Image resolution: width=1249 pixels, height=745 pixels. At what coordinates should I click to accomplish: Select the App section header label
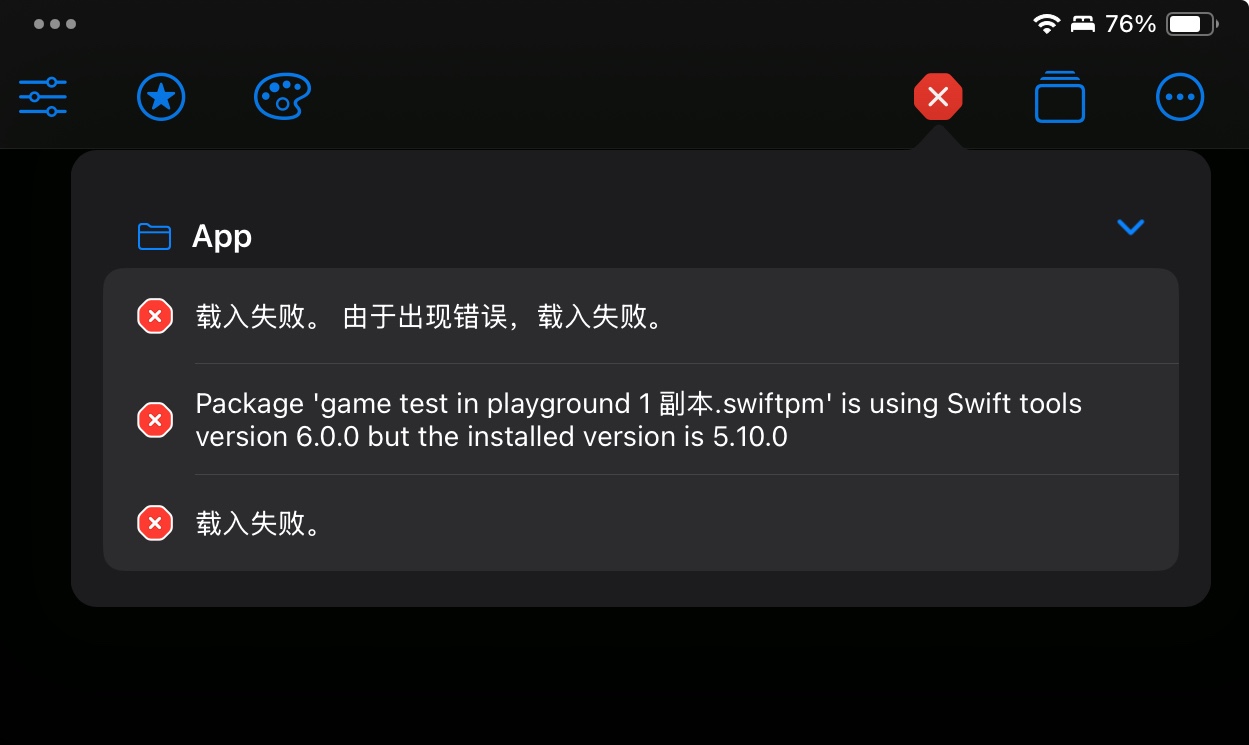pyautogui.click(x=222, y=236)
